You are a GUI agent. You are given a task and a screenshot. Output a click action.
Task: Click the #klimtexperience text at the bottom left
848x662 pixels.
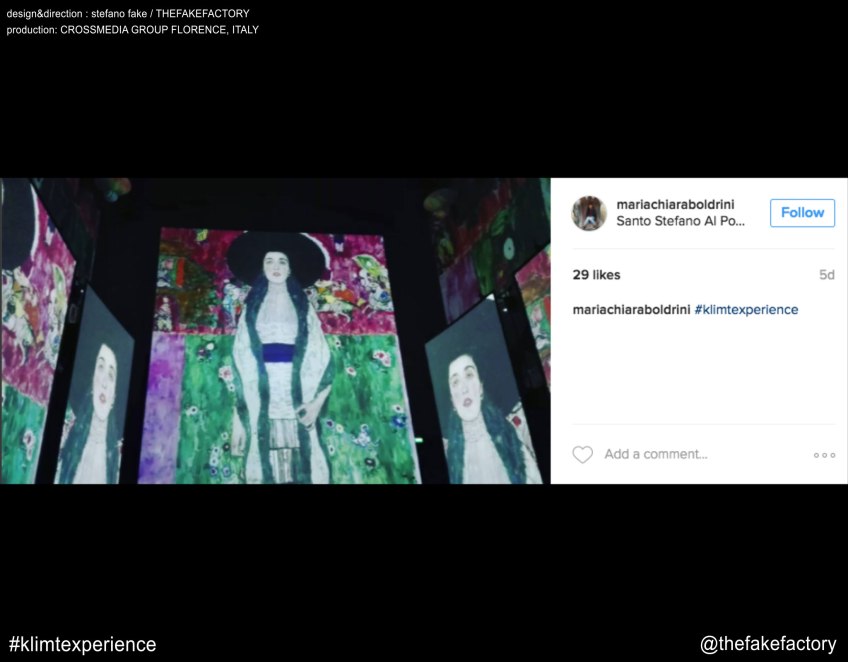83,644
